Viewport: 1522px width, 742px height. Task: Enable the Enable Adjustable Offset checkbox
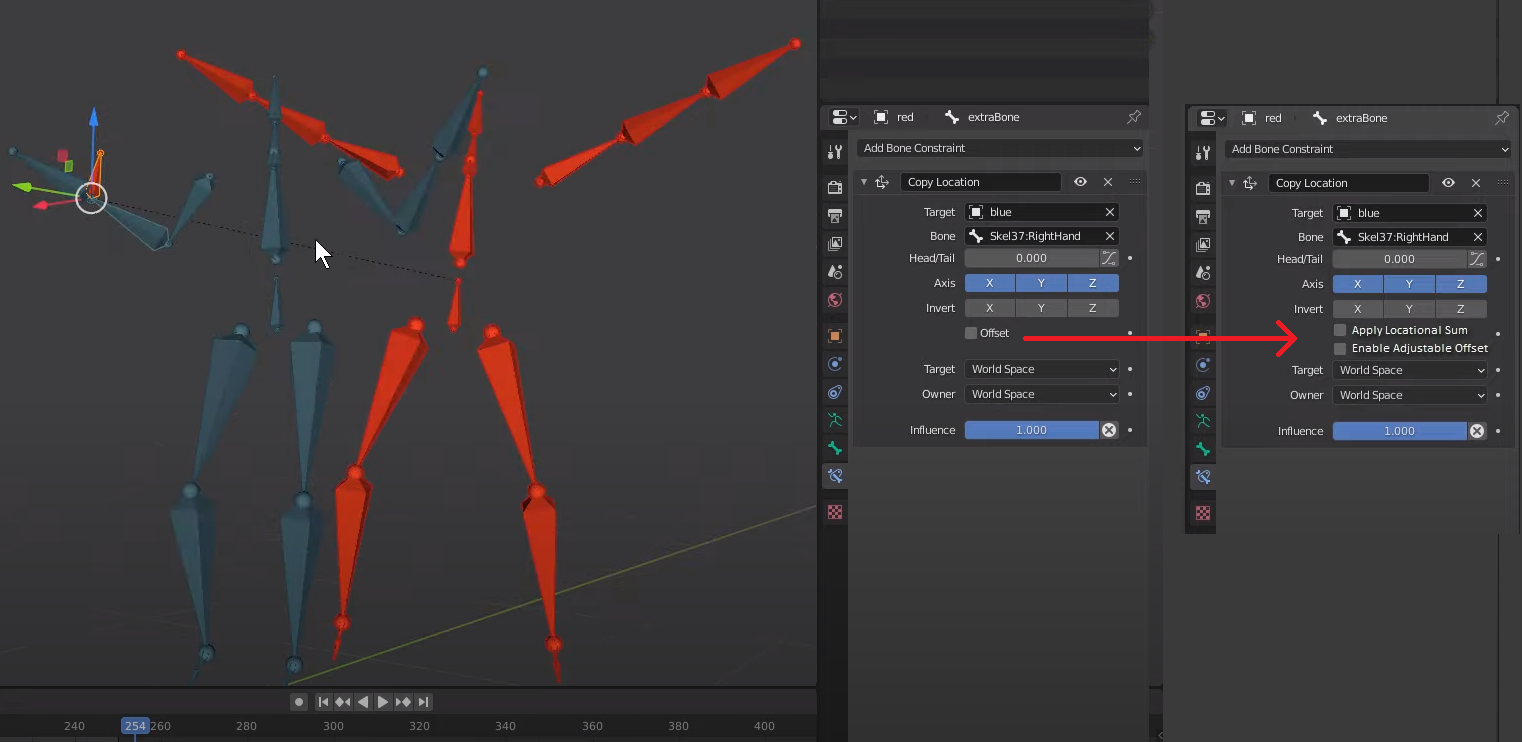1340,349
